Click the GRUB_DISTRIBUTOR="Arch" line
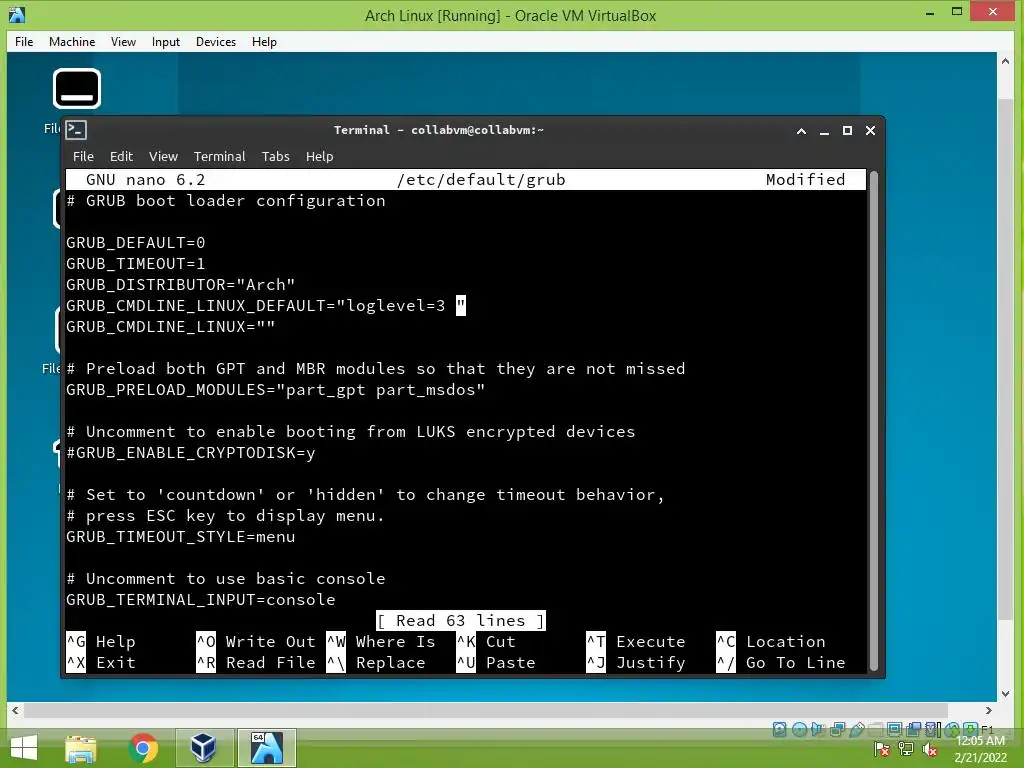1024x768 pixels. [x=181, y=285]
